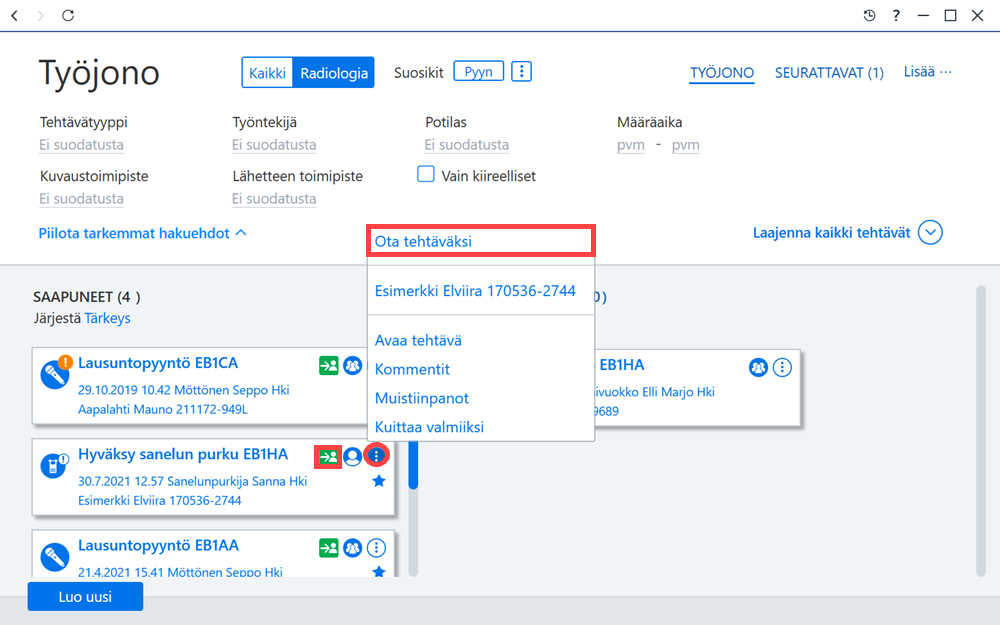1000x625 pixels.
Task: Click the history clock icon in title bar
Action: coord(869,15)
